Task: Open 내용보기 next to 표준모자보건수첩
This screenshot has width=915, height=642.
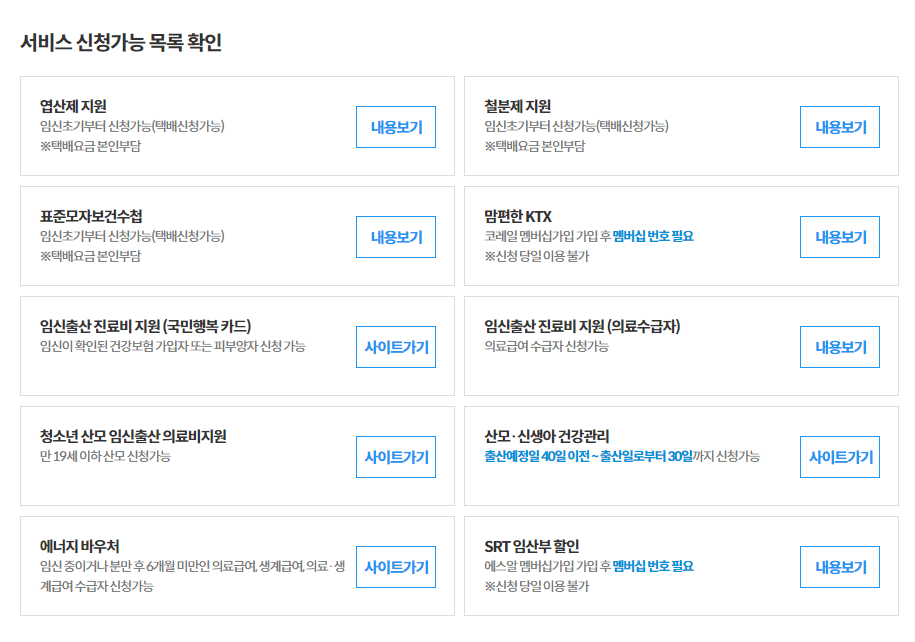Action: (395, 237)
